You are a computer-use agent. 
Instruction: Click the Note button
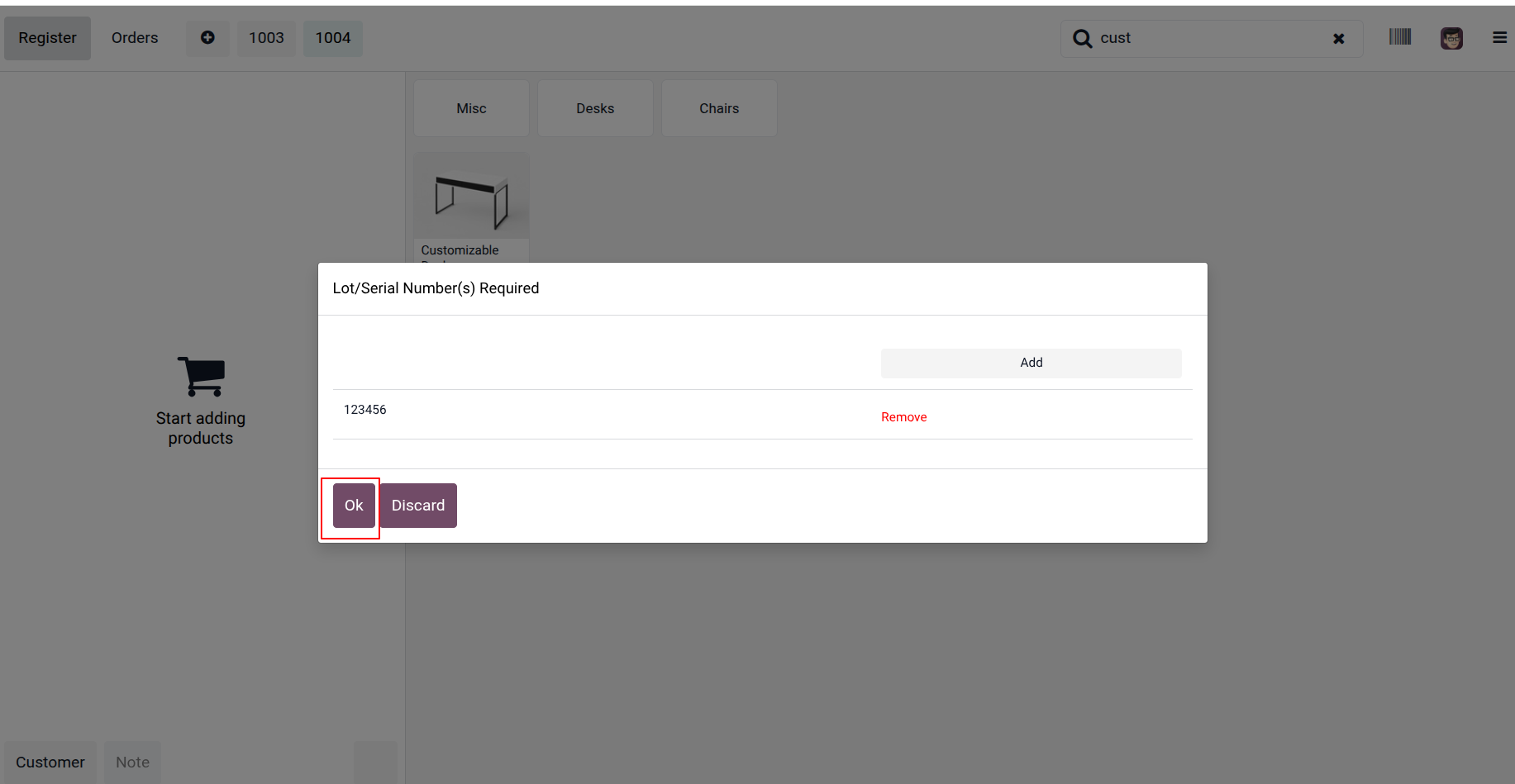point(132,763)
